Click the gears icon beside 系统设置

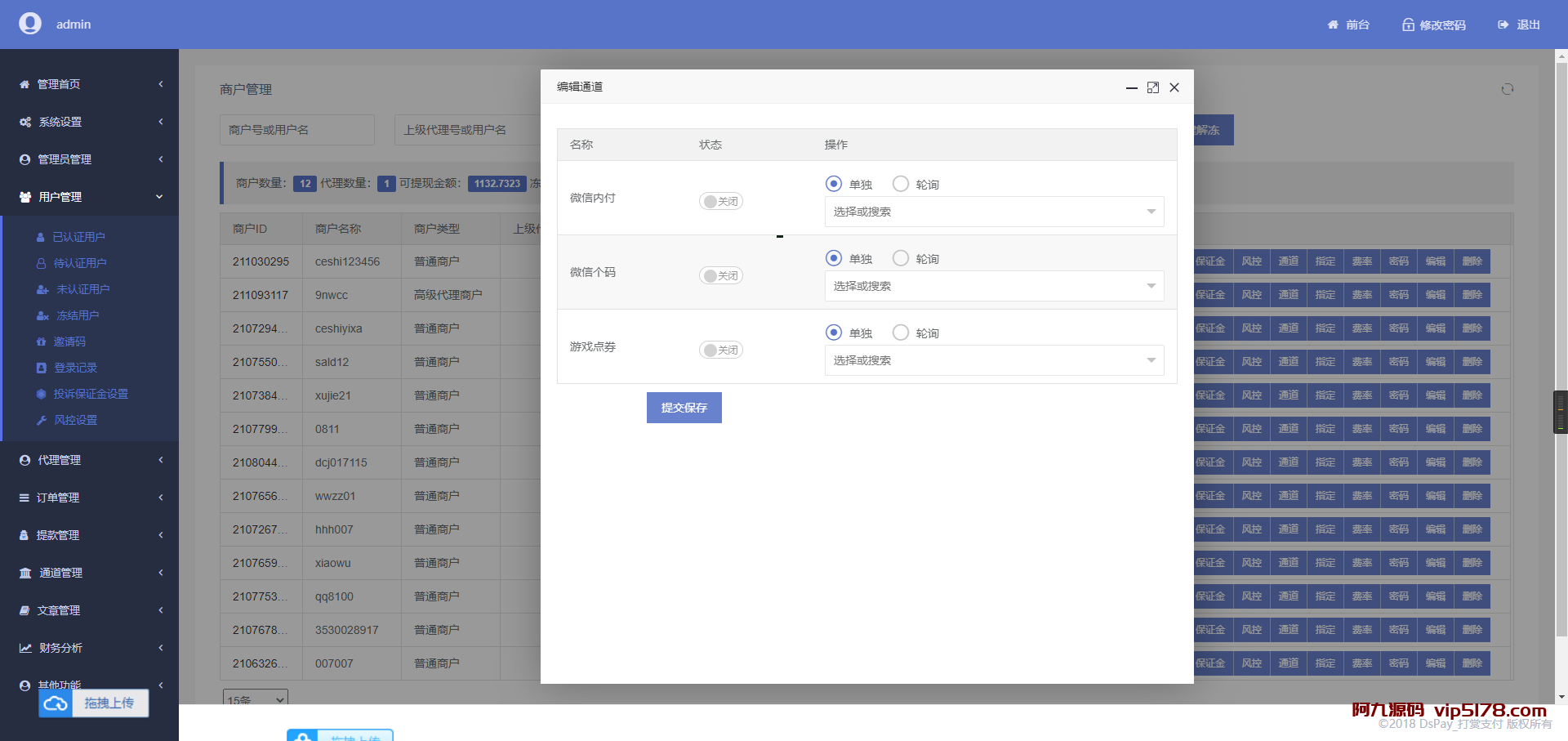point(25,122)
